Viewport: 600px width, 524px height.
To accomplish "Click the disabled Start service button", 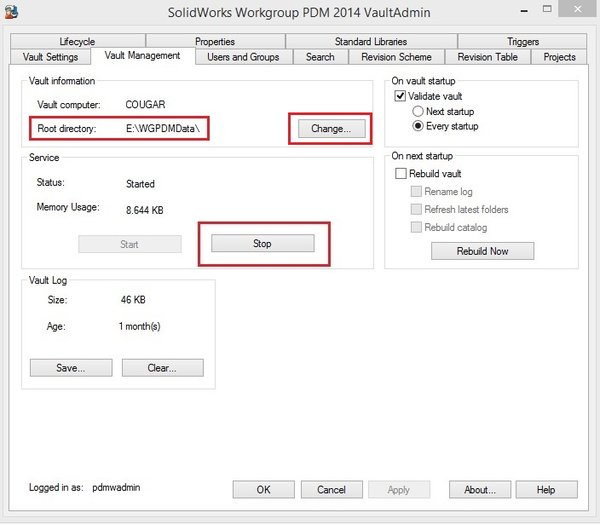I will (x=130, y=244).
